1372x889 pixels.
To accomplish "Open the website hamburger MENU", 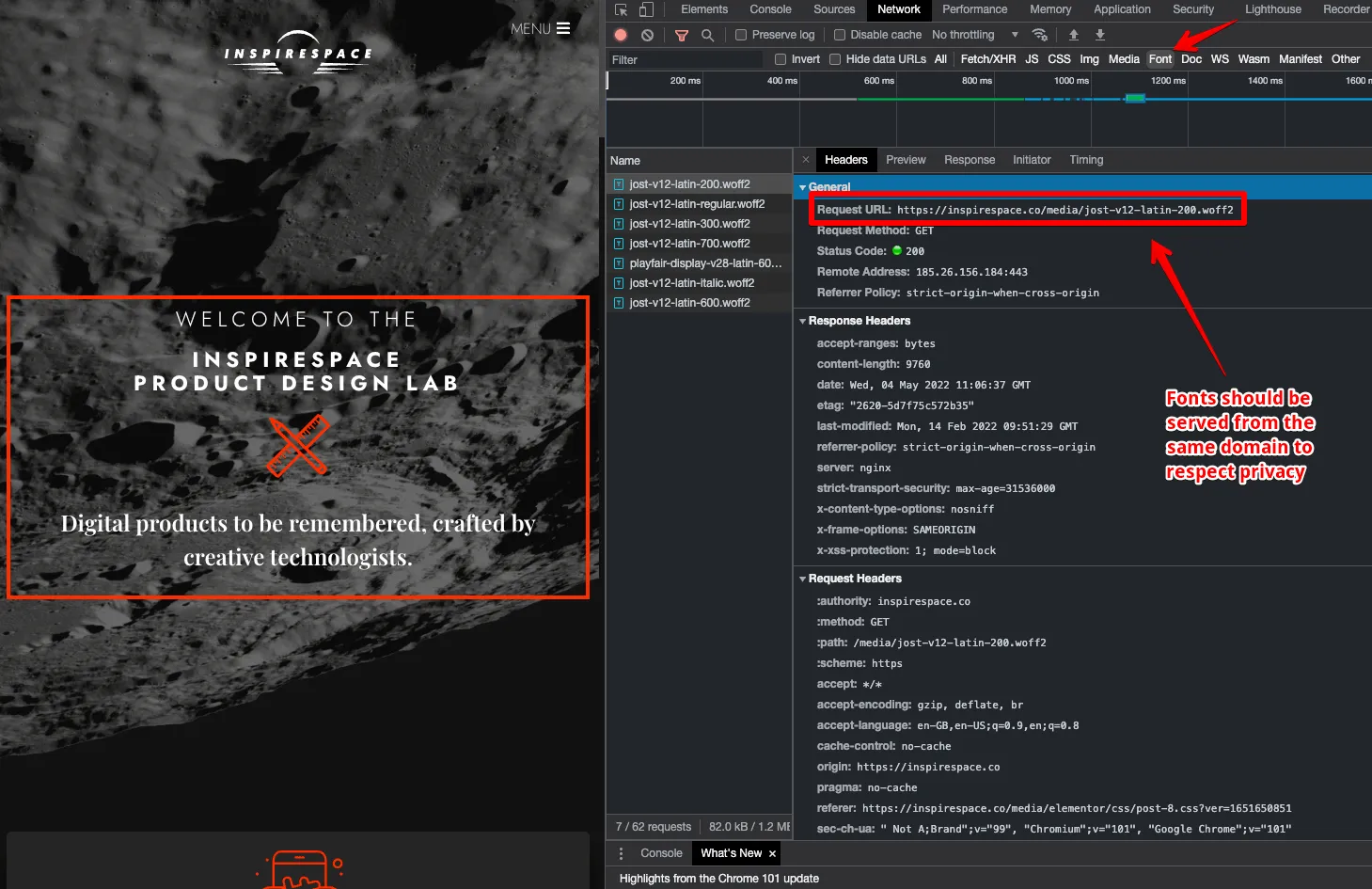I will pyautogui.click(x=541, y=28).
